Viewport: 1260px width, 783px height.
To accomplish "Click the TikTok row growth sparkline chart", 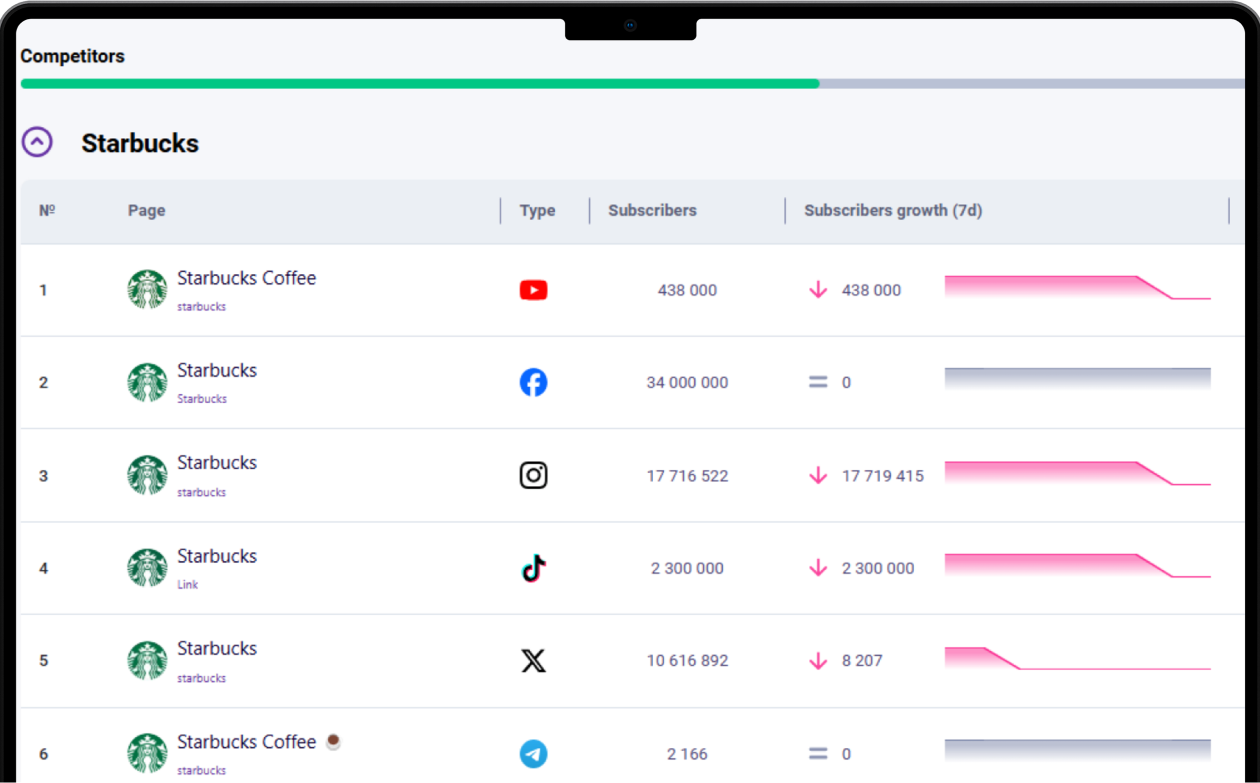I will coord(1078,565).
